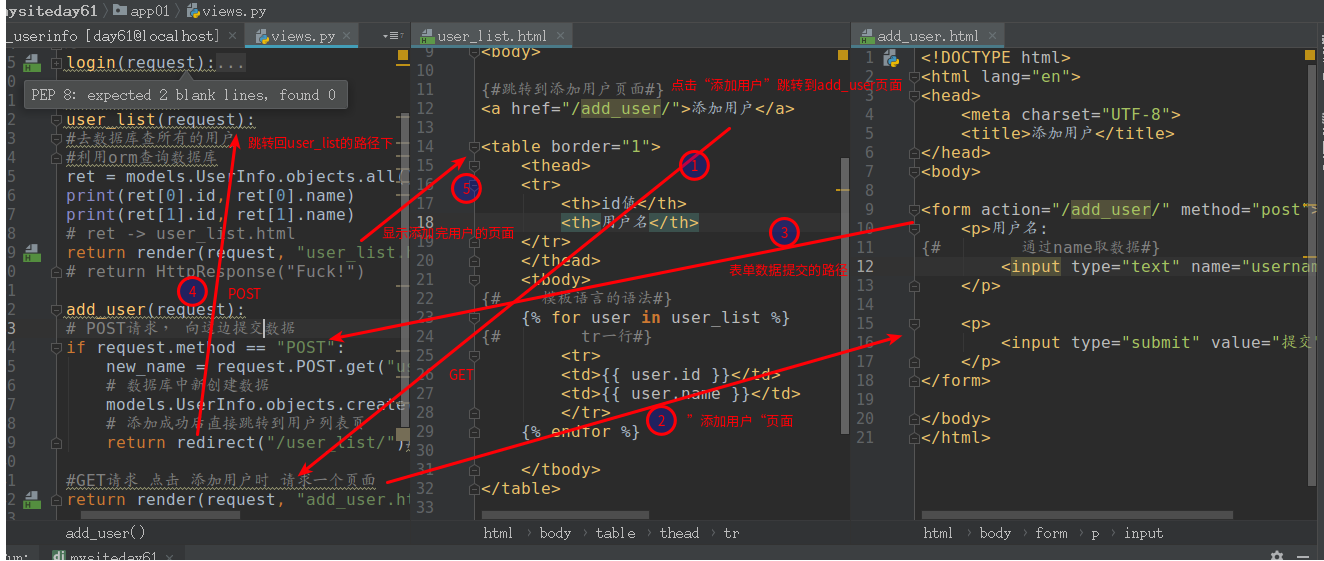Click the H gutter icon beside render add_user.html
This screenshot has height=561, width=1324.
click(32, 500)
